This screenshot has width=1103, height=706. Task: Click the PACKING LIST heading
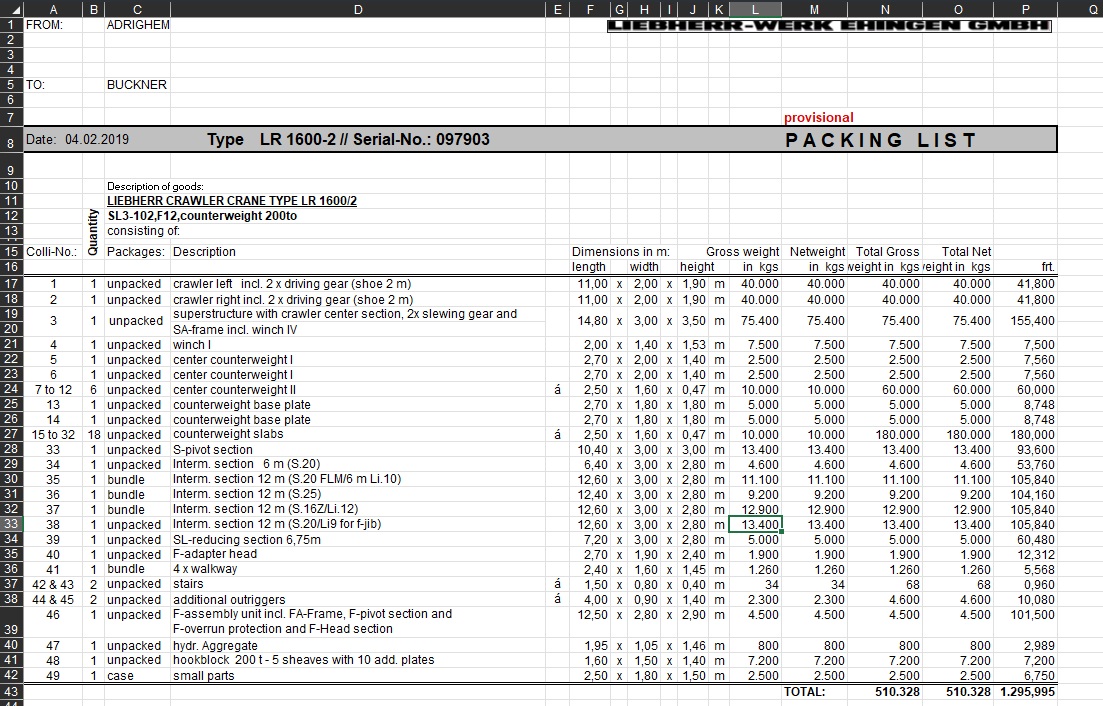[881, 140]
